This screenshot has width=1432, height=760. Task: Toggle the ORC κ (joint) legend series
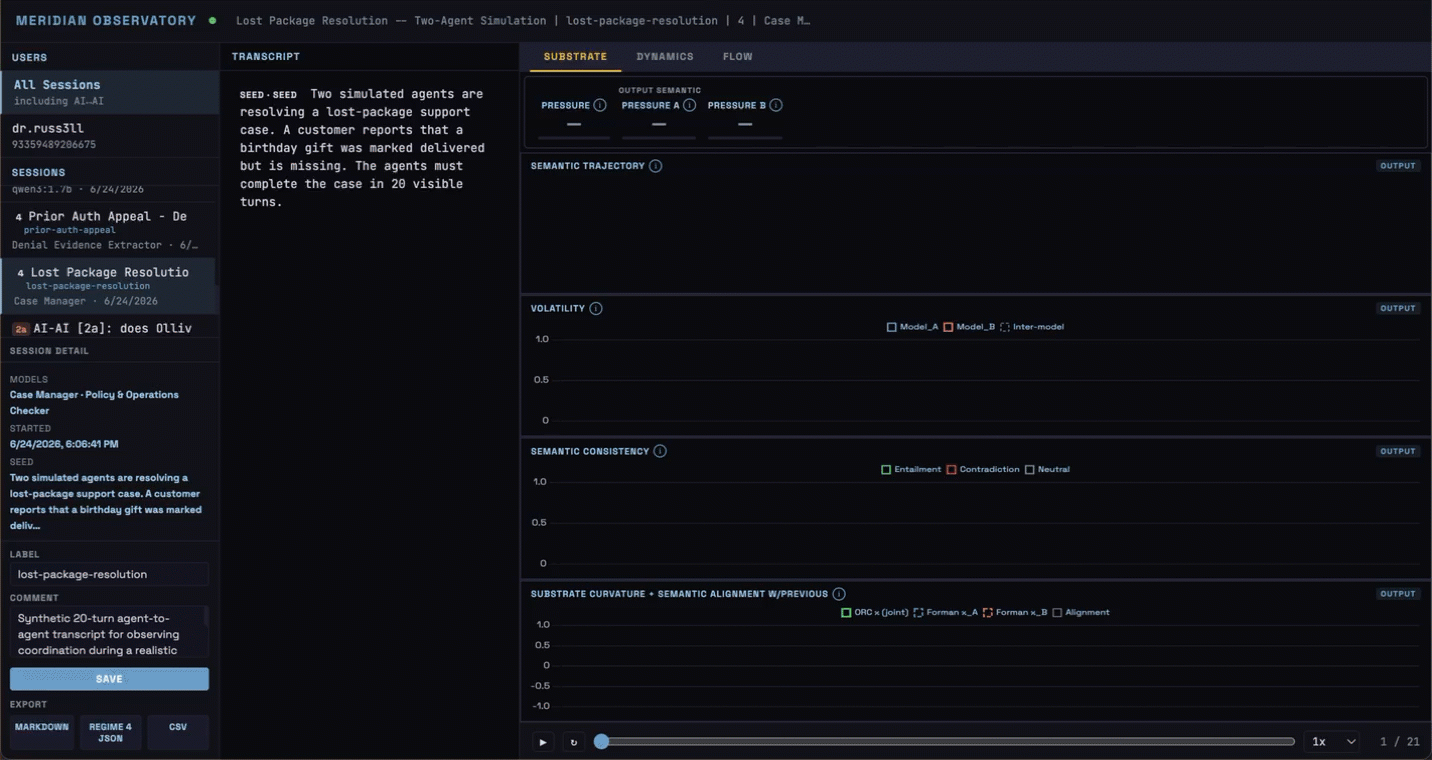(875, 612)
